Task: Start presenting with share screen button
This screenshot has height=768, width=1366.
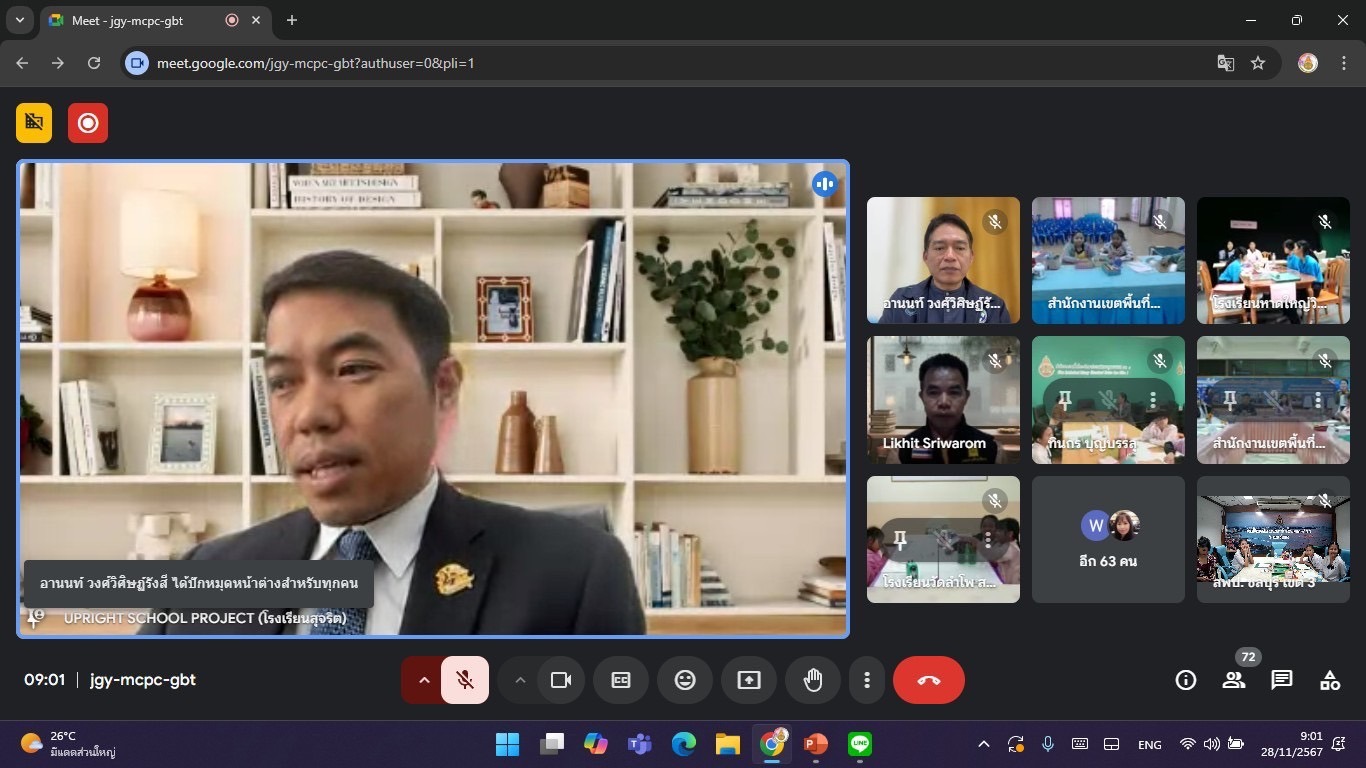Action: (749, 680)
